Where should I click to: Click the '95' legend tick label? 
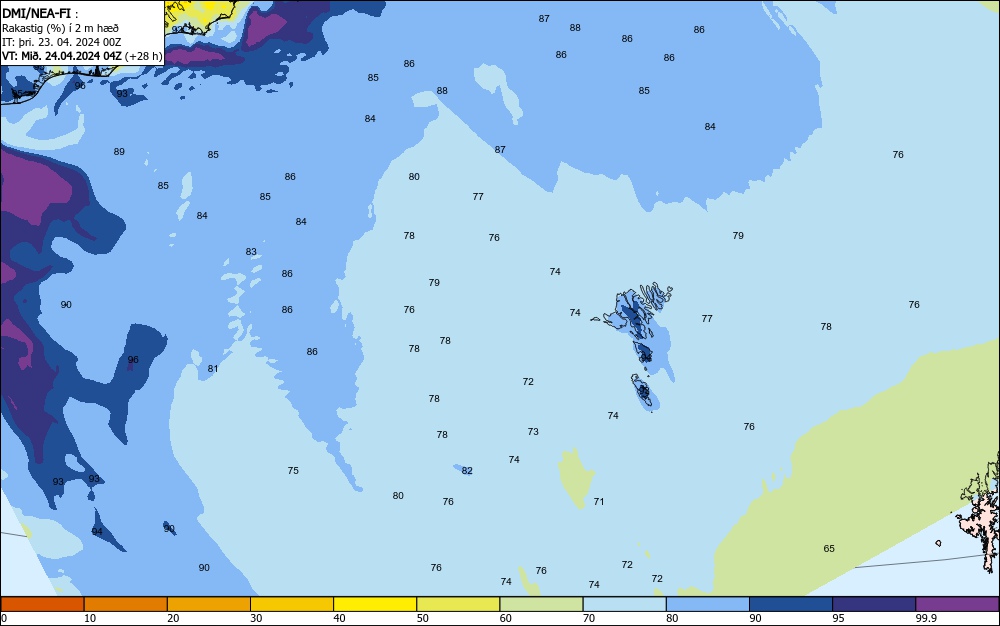pos(838,618)
